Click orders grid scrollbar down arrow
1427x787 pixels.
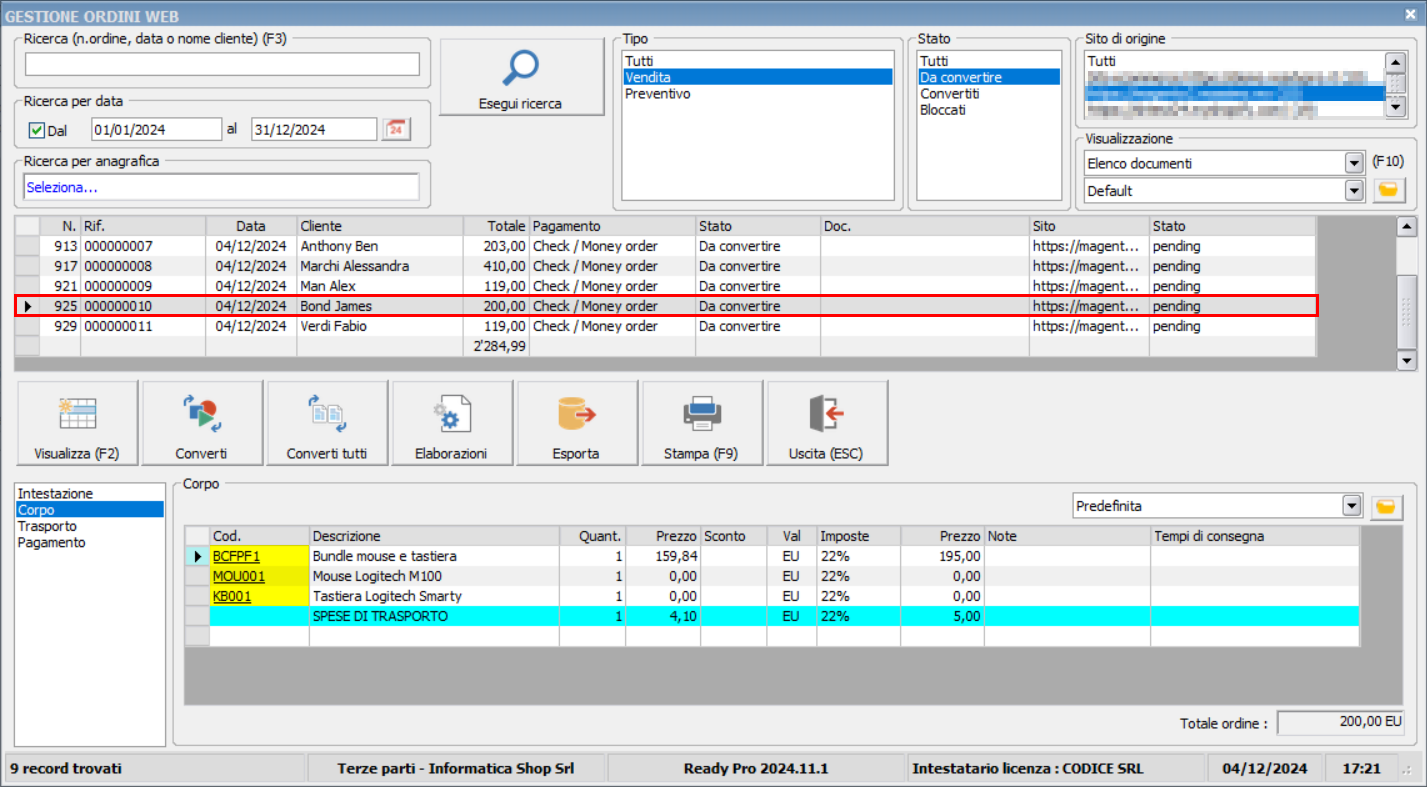1406,360
